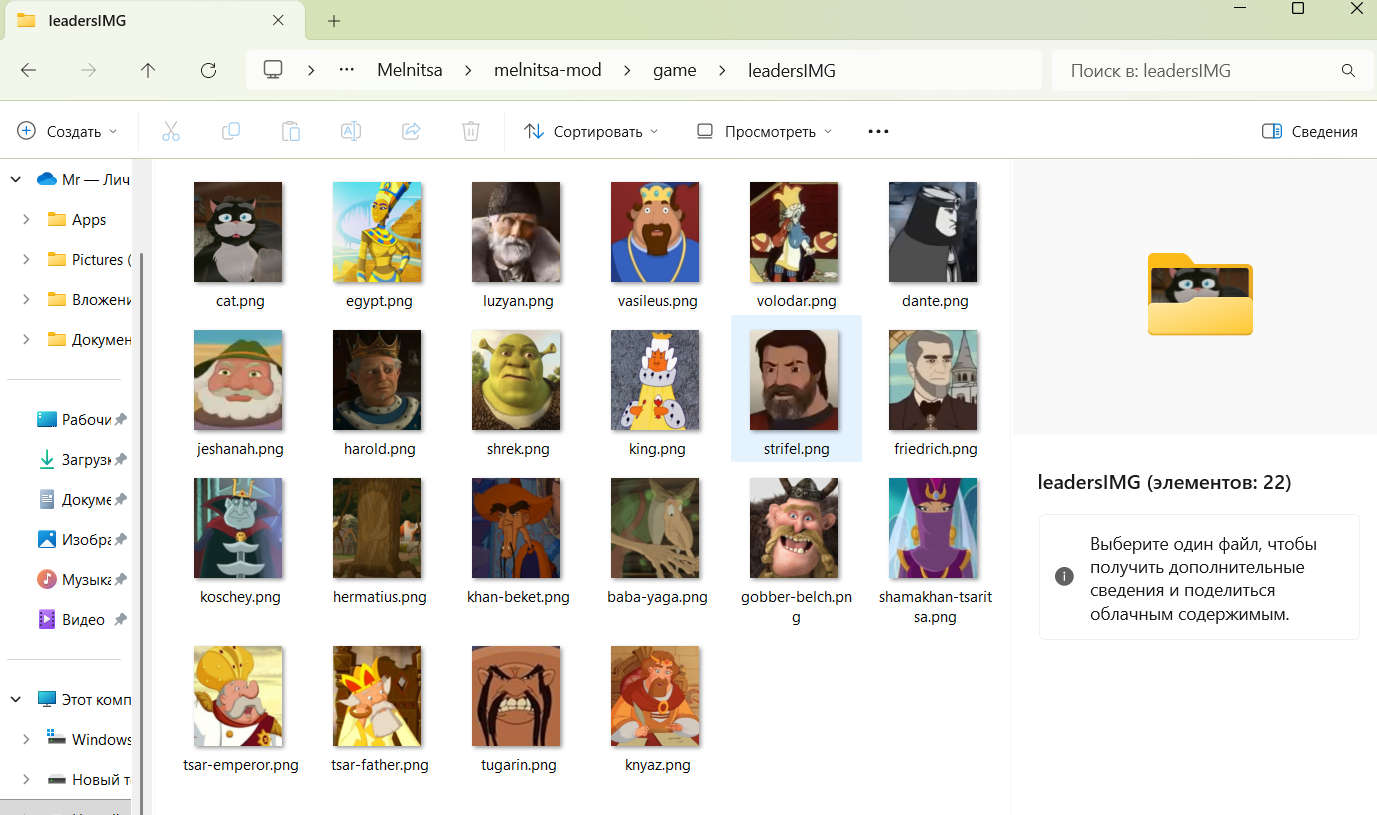Select the shrek.png thumbnail
The height and width of the screenshot is (815, 1377).
(x=516, y=380)
